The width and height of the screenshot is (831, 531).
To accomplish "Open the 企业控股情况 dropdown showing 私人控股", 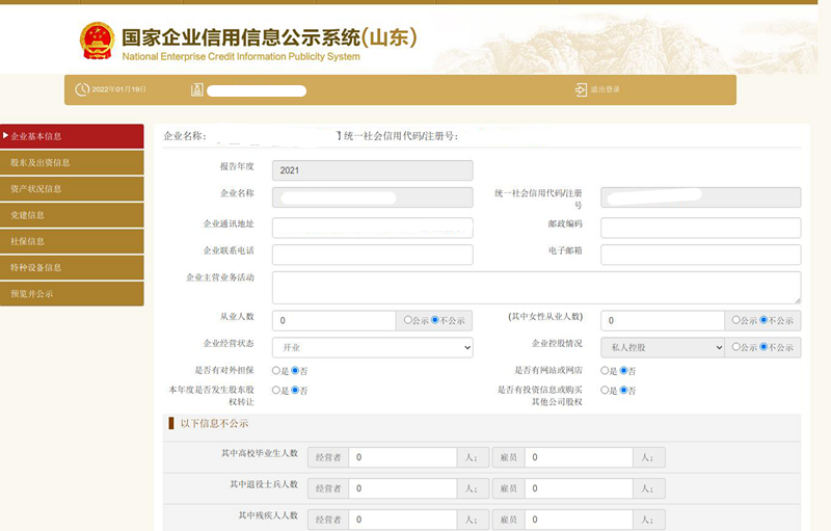I will pos(662,348).
